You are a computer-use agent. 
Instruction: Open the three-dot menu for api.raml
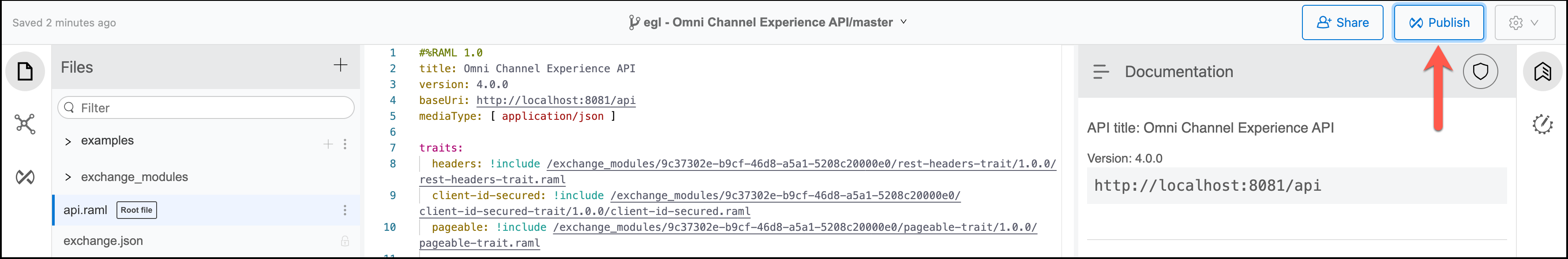345,211
